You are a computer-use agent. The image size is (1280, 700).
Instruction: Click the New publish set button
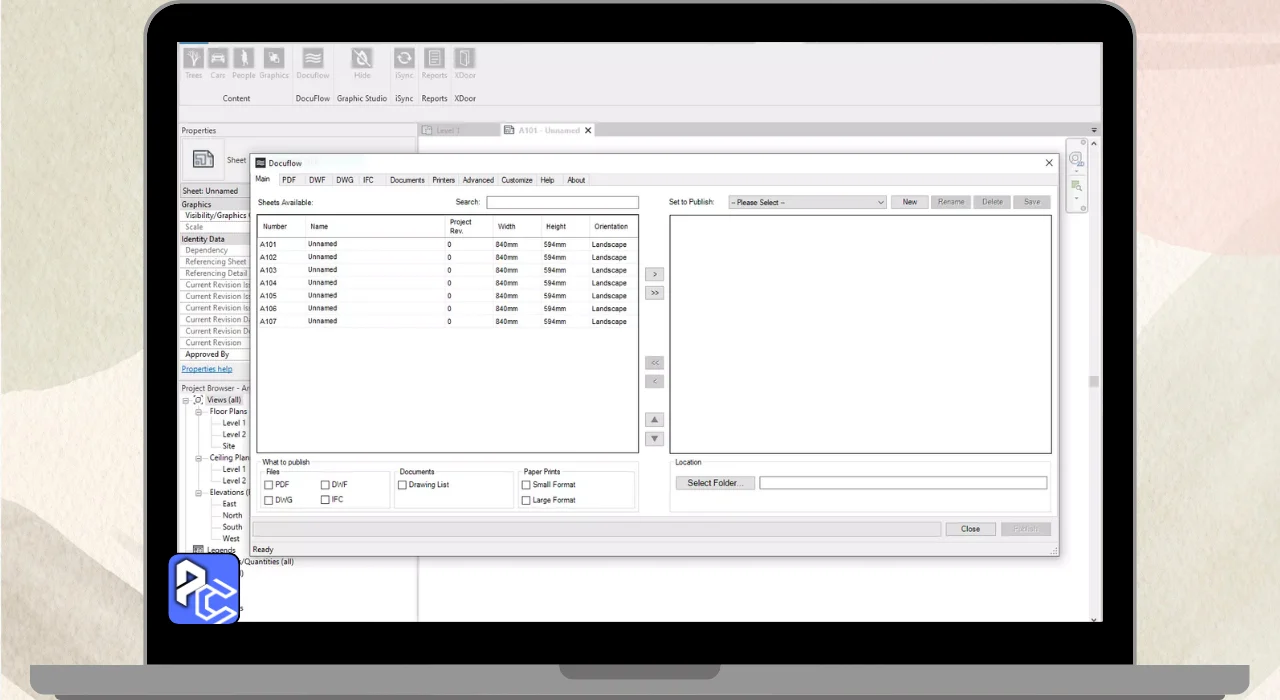910,202
